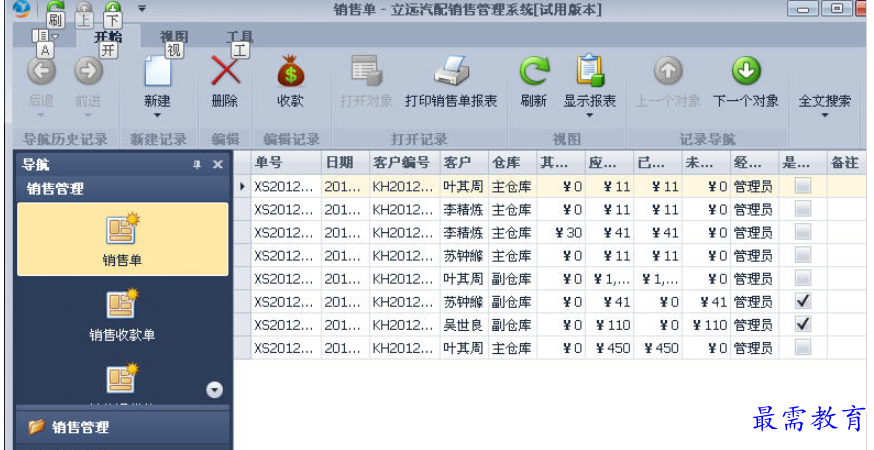This screenshot has height=450, width=874.
Task: Switch to the 工具 ribbon tab
Action: (x=240, y=37)
